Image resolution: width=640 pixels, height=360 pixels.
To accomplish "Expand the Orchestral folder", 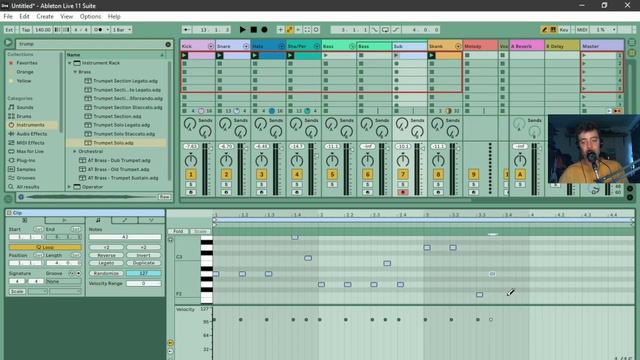I will [x=75, y=151].
